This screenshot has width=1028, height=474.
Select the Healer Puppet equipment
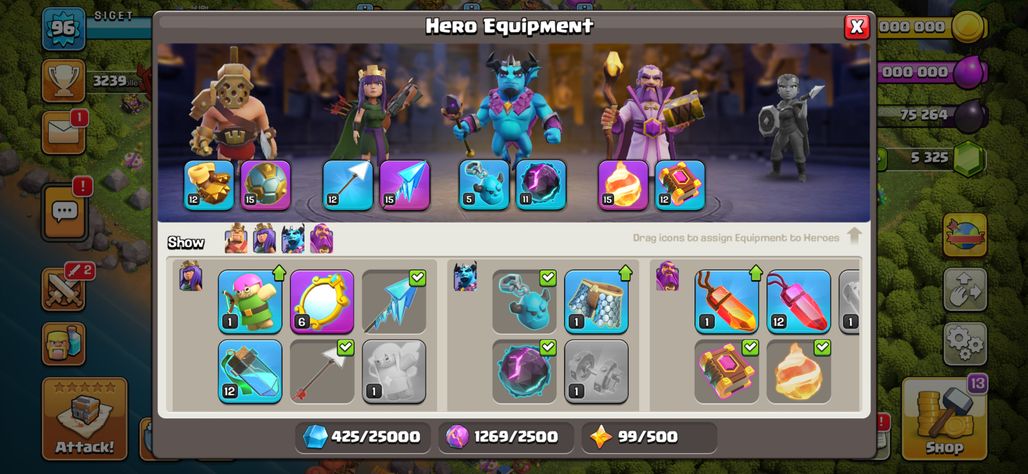pos(394,371)
